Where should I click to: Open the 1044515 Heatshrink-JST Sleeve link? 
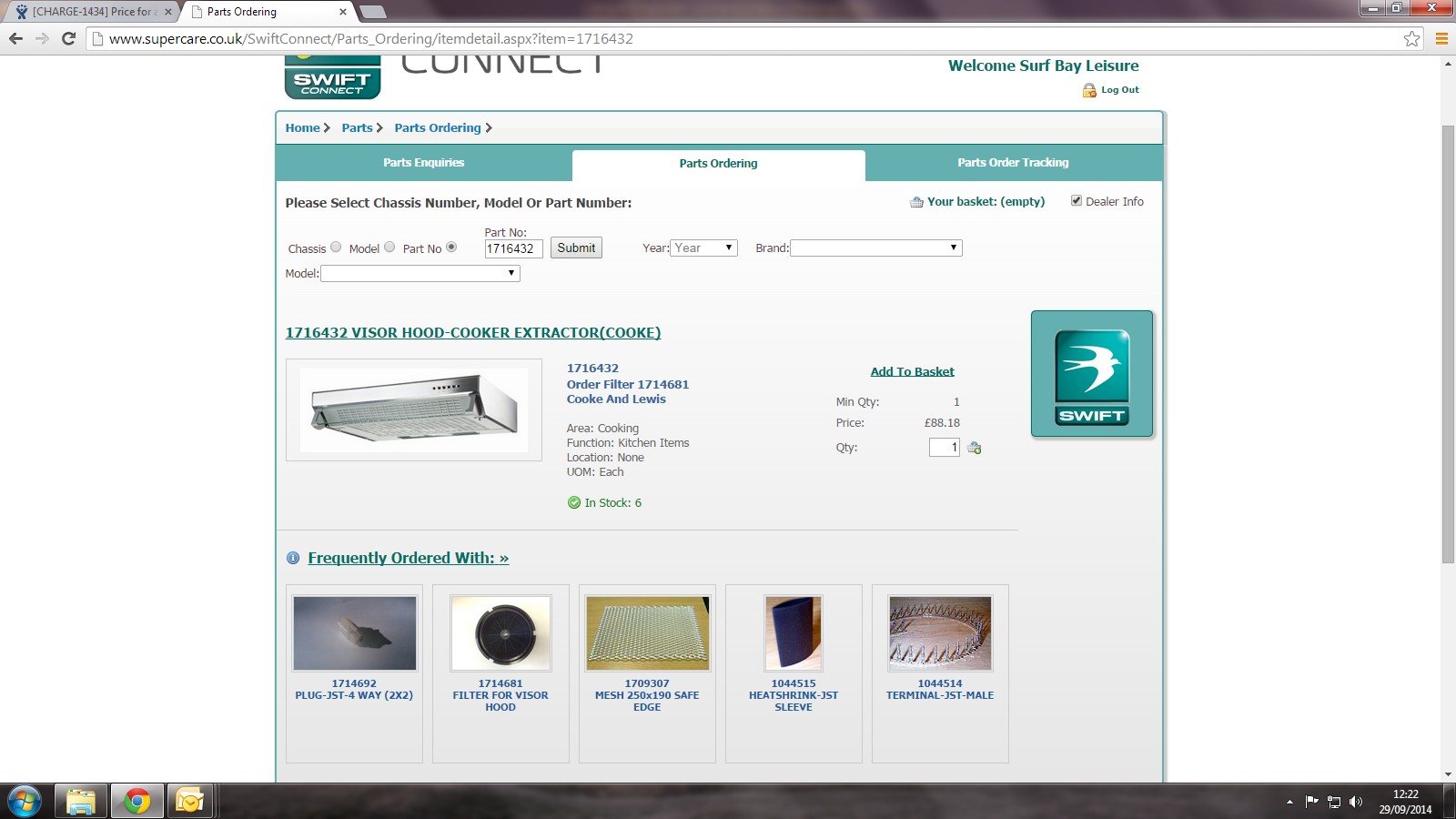point(794,695)
